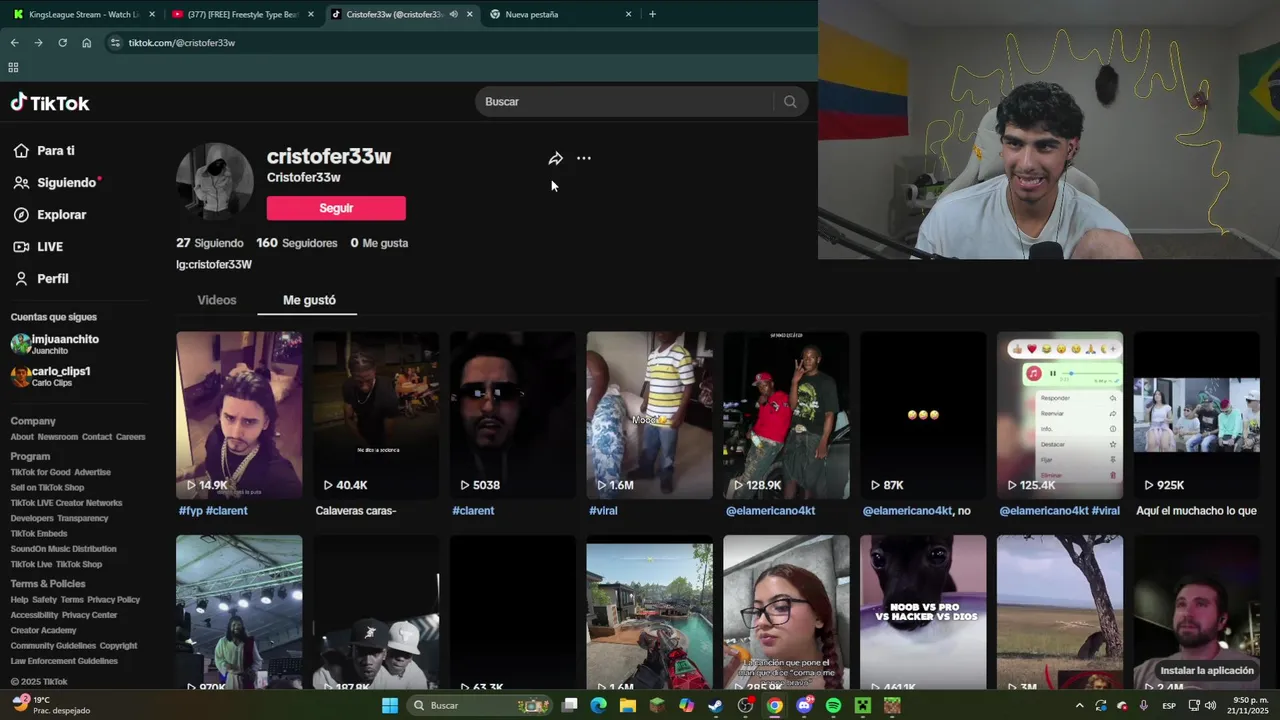Image resolution: width=1280 pixels, height=720 pixels.
Task: Open the video with 5038 views
Action: pos(513,415)
